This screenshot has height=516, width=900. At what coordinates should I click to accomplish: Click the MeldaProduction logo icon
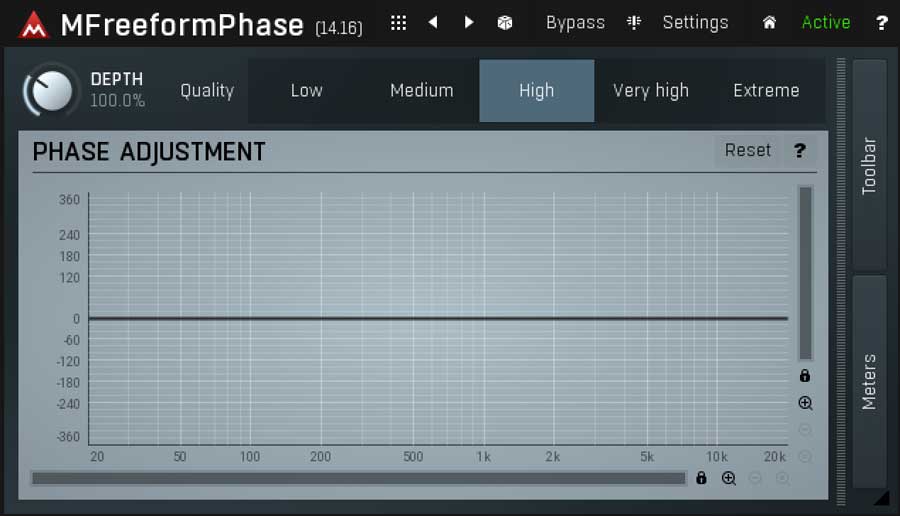point(33,24)
